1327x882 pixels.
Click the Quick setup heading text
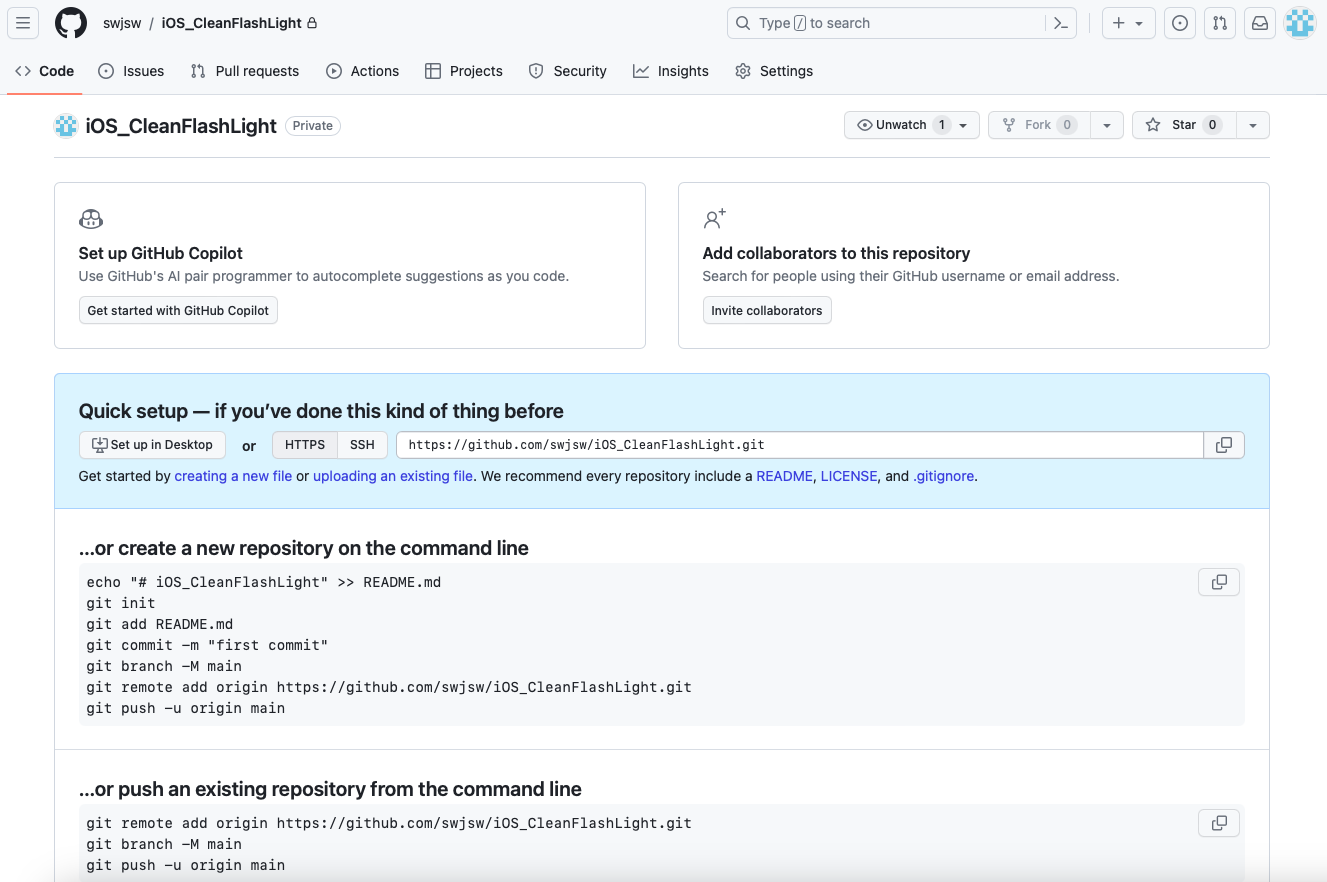321,411
